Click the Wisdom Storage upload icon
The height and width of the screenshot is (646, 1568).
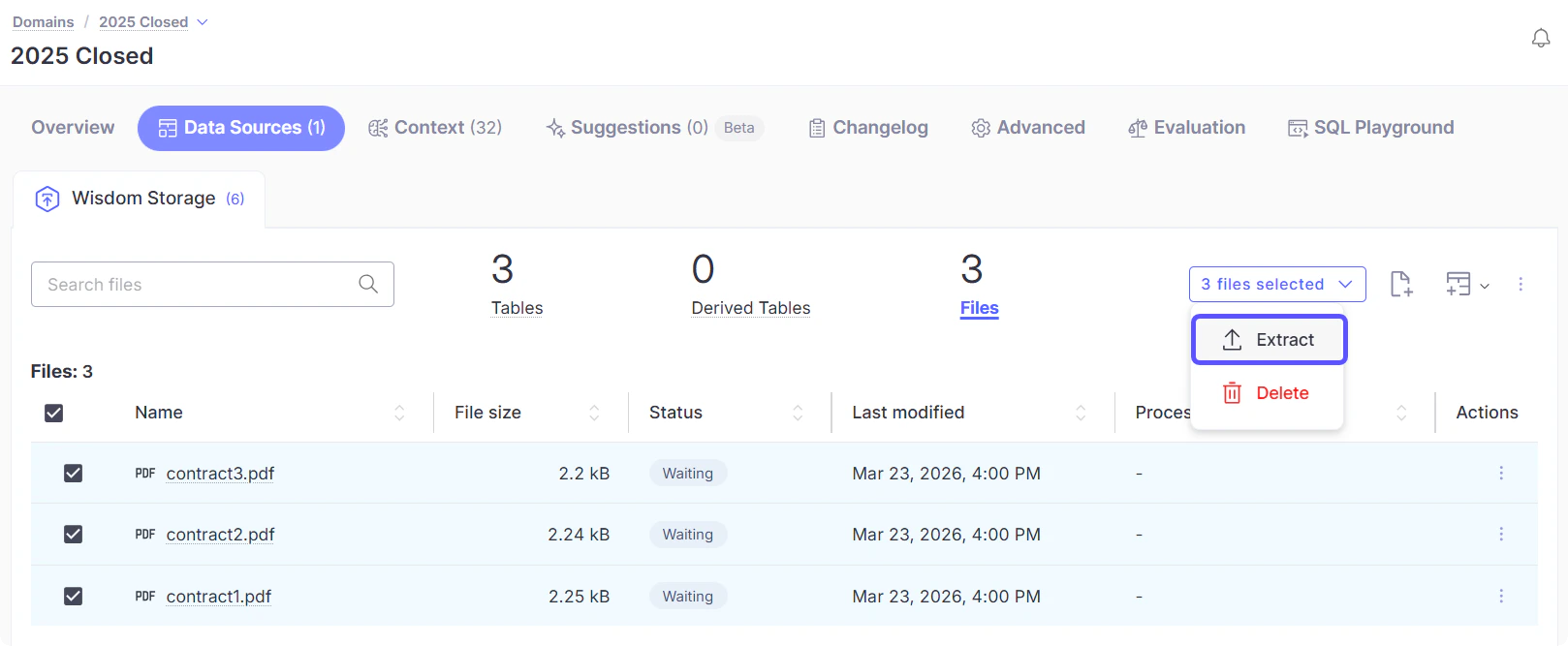pos(47,199)
